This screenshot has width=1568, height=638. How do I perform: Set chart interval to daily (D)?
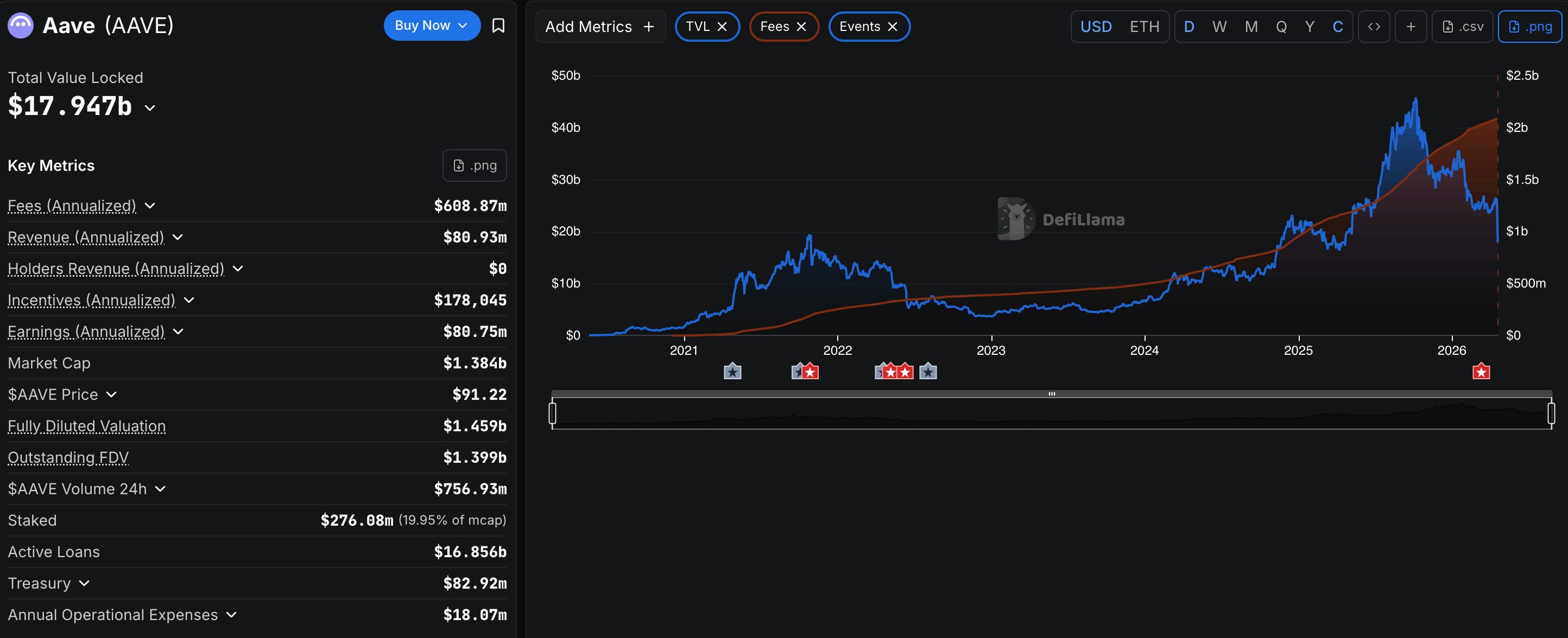(1189, 27)
